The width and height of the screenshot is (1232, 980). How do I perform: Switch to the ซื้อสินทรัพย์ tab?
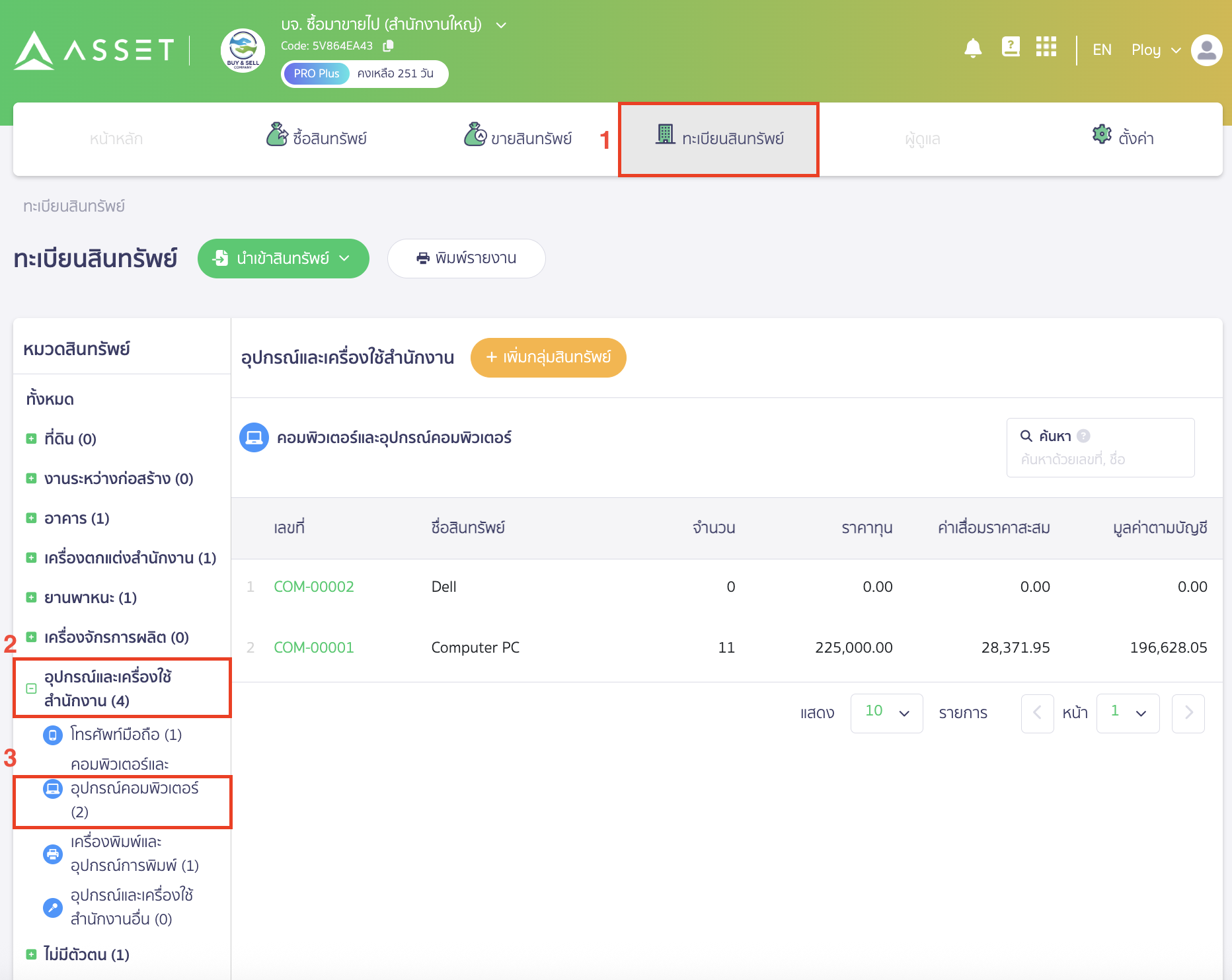[319, 137]
